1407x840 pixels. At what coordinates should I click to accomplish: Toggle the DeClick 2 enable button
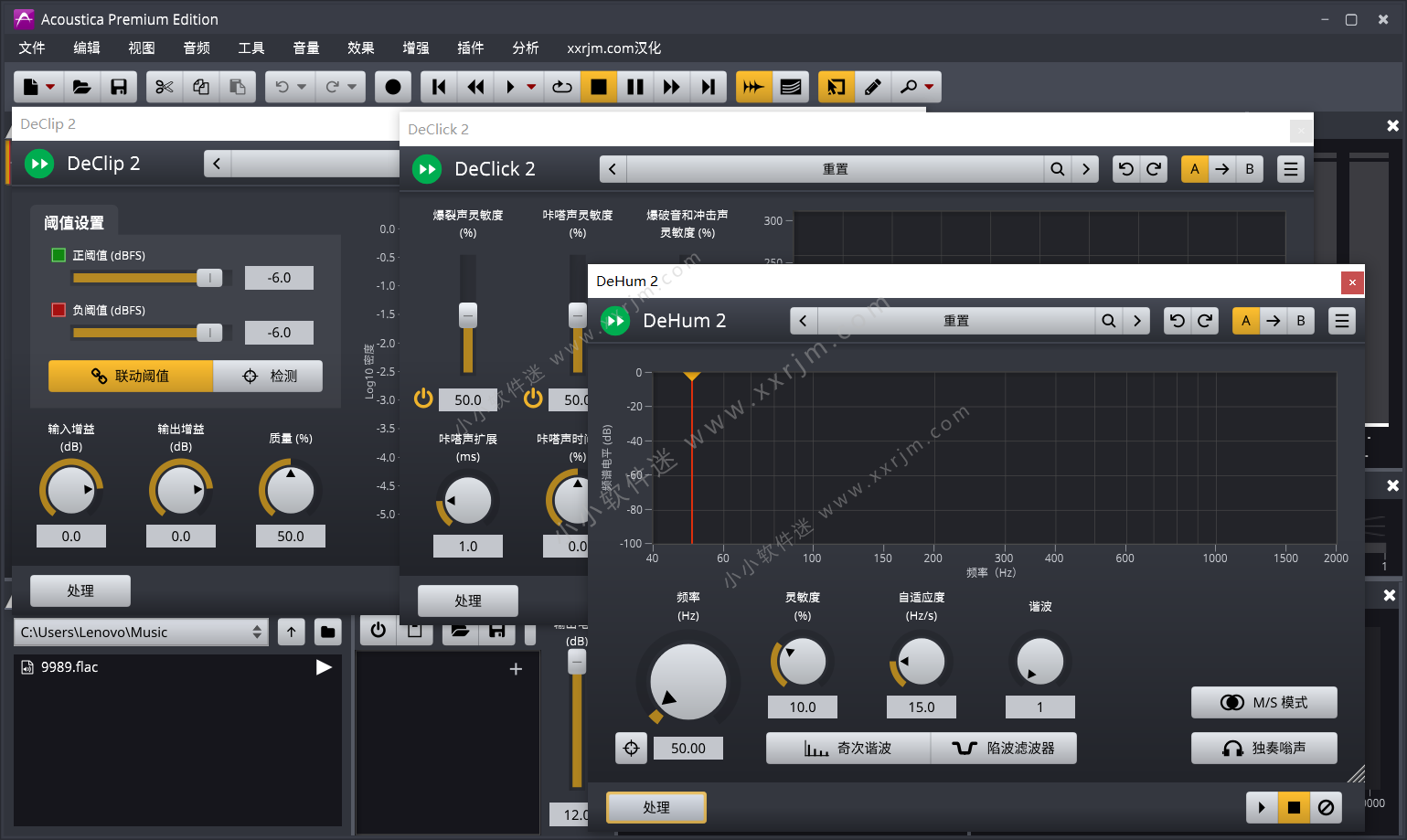click(x=427, y=169)
